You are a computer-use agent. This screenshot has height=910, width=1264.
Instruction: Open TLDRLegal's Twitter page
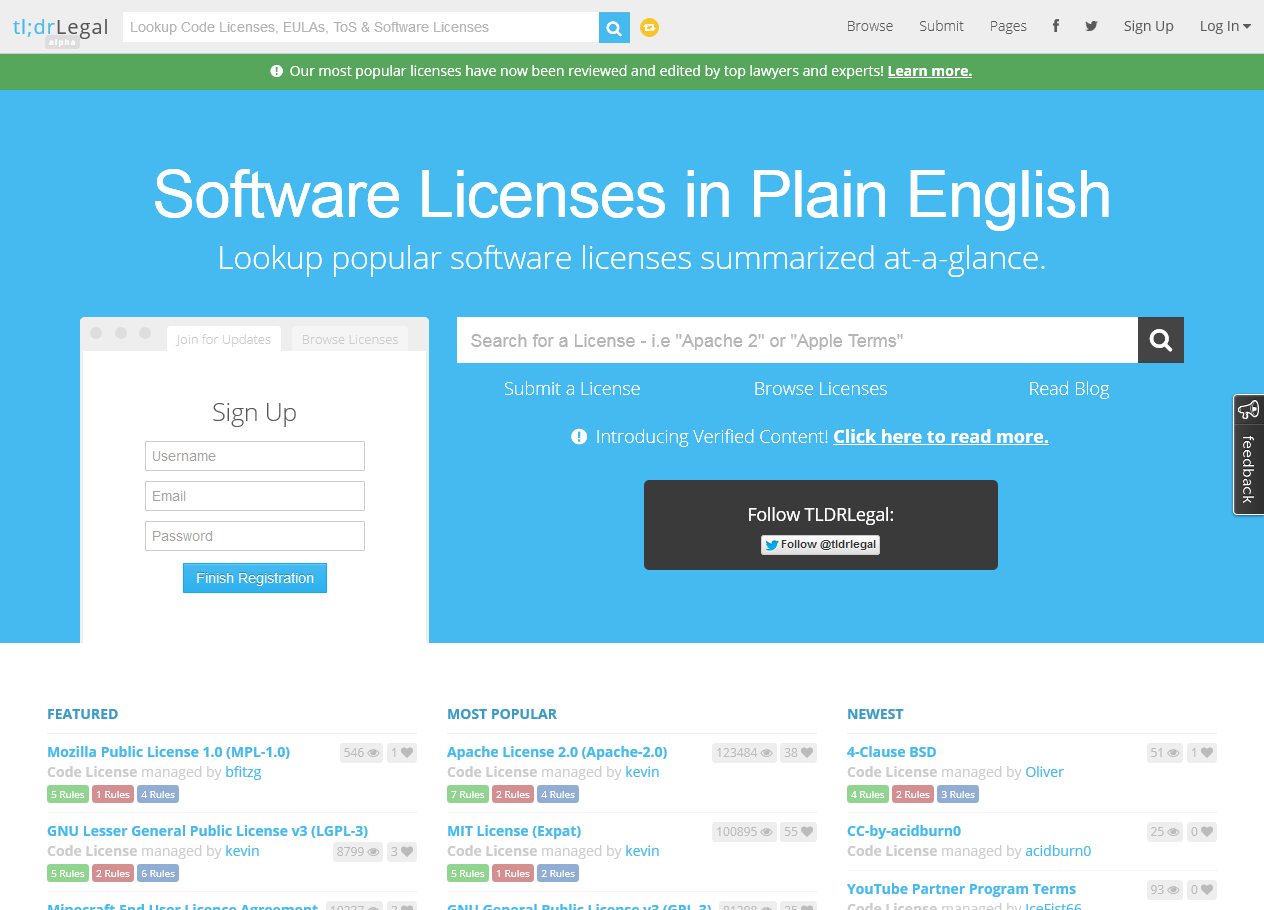coord(1090,25)
